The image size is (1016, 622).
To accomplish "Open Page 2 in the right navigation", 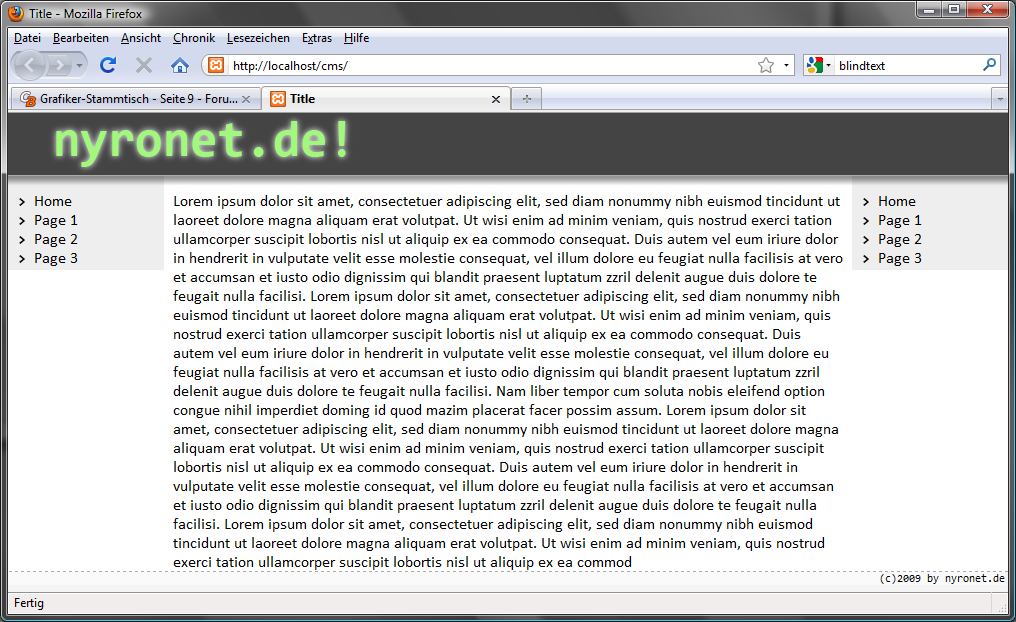I will [899, 239].
